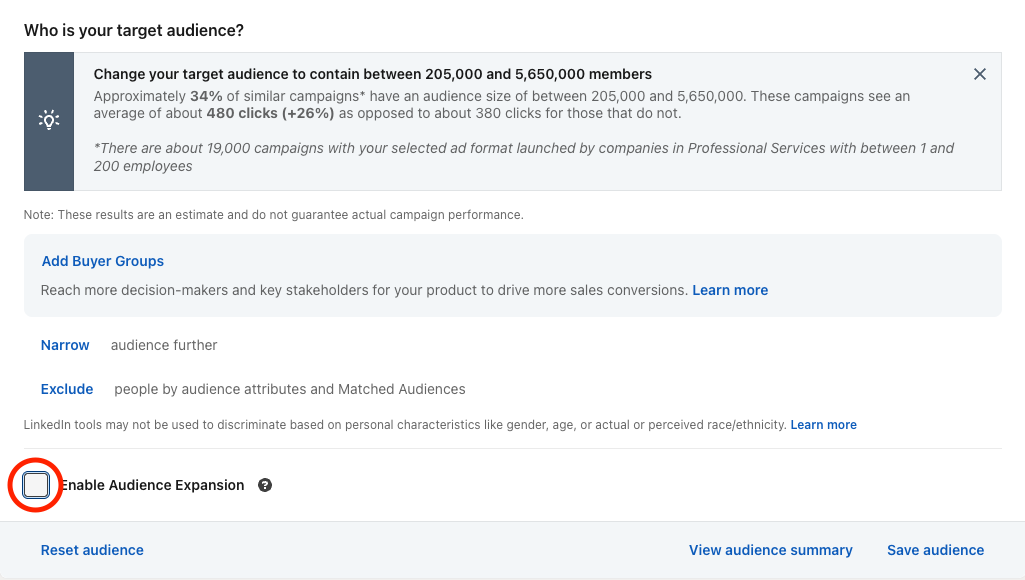This screenshot has height=580, width=1025.
Task: Save audience settings
Action: coord(935,550)
